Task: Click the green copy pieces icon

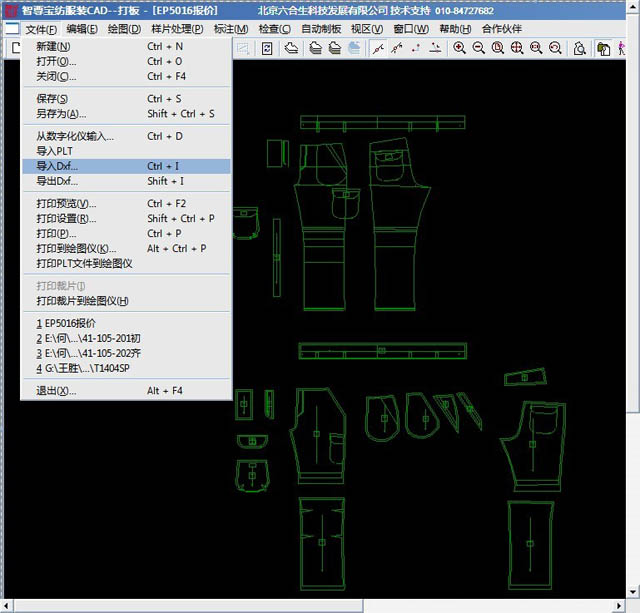Action: pos(603,49)
